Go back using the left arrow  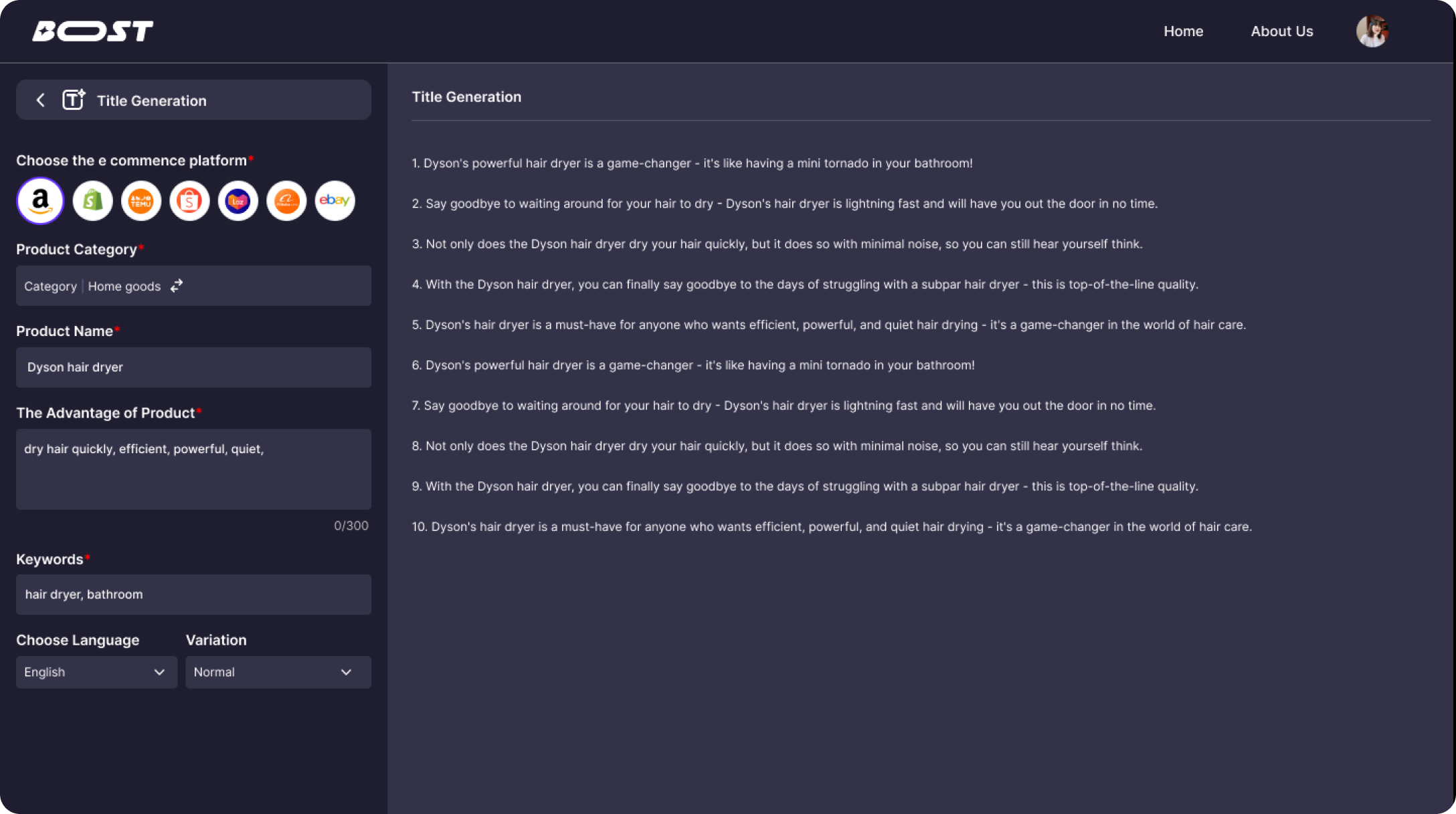pyautogui.click(x=41, y=100)
